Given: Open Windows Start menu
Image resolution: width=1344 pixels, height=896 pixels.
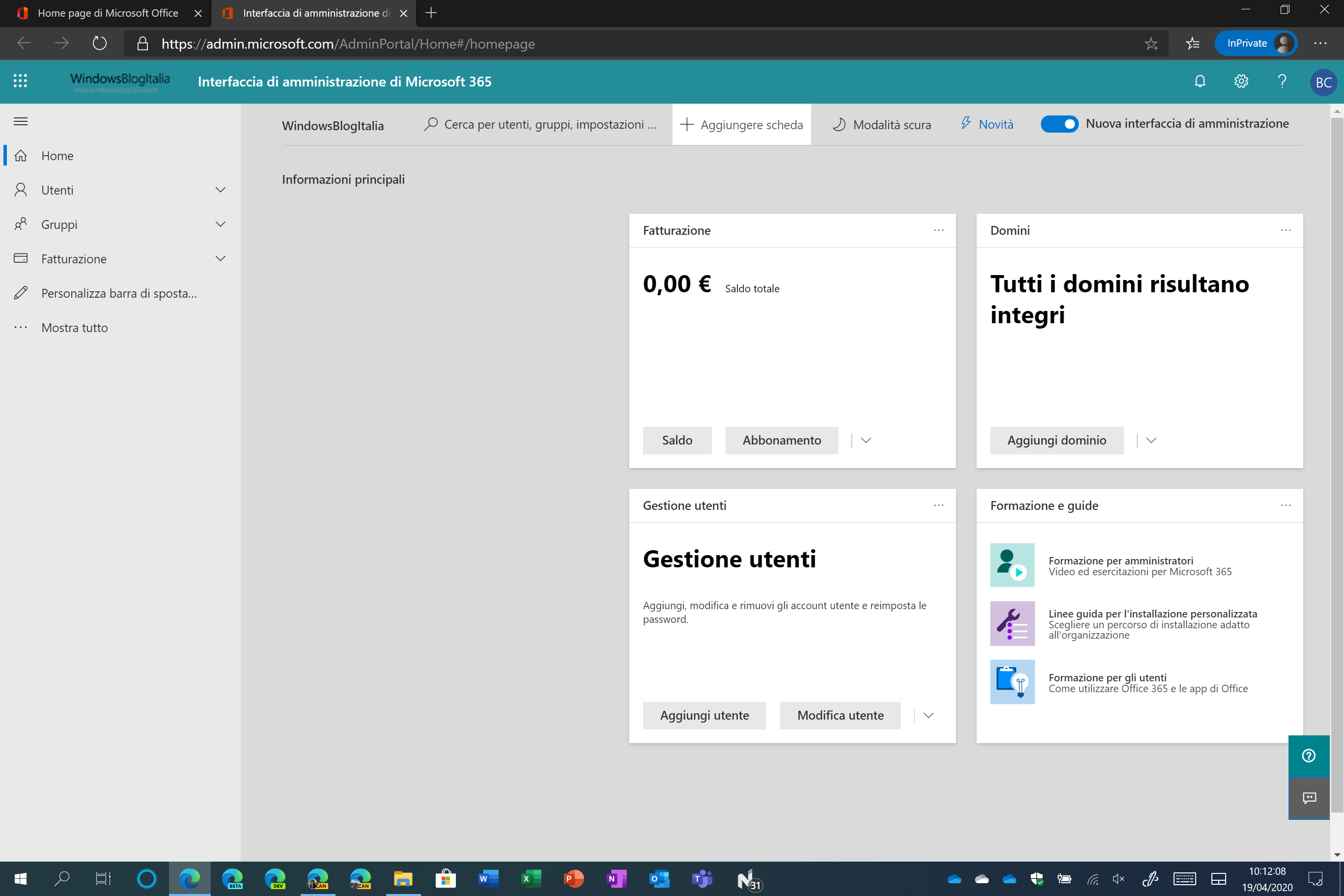Looking at the screenshot, I should coord(21,878).
